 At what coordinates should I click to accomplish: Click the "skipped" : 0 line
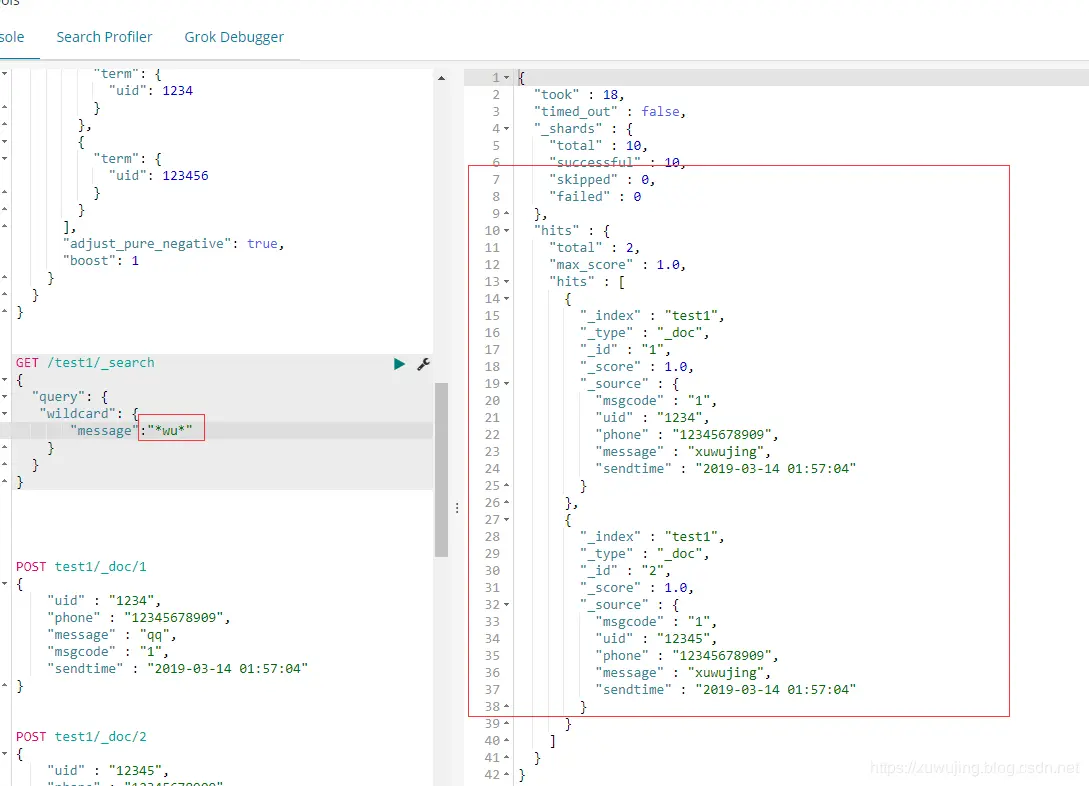pyautogui.click(x=602, y=180)
